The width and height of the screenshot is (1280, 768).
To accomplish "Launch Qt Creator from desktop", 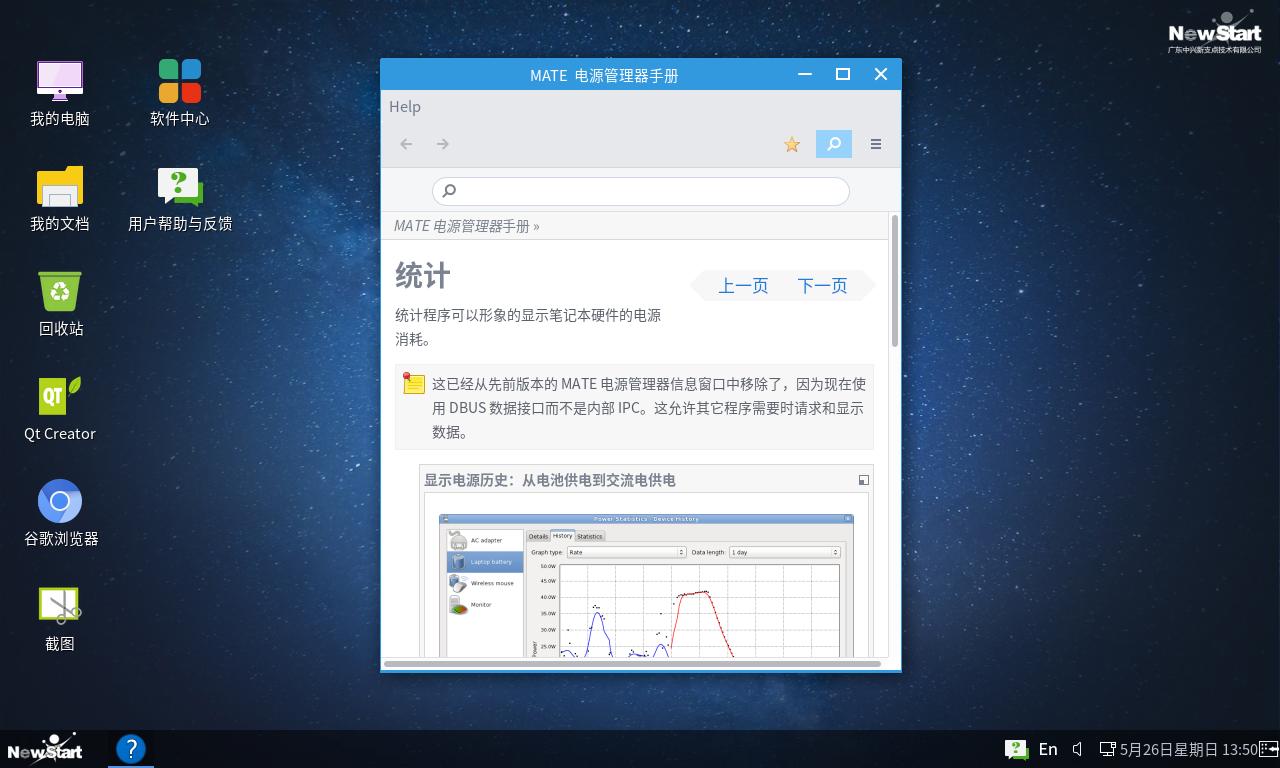I will pyautogui.click(x=60, y=409).
